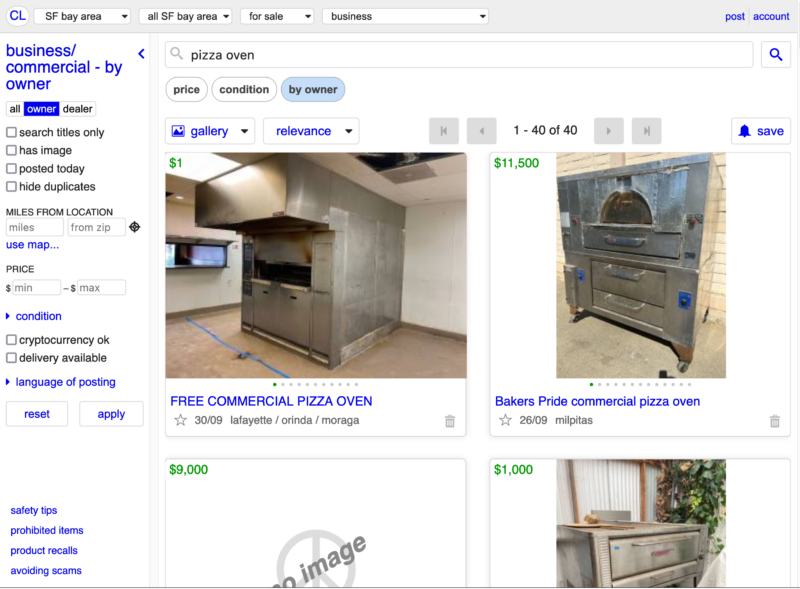
Task: Select the 'owner' seller filter
Action: [x=41, y=109]
